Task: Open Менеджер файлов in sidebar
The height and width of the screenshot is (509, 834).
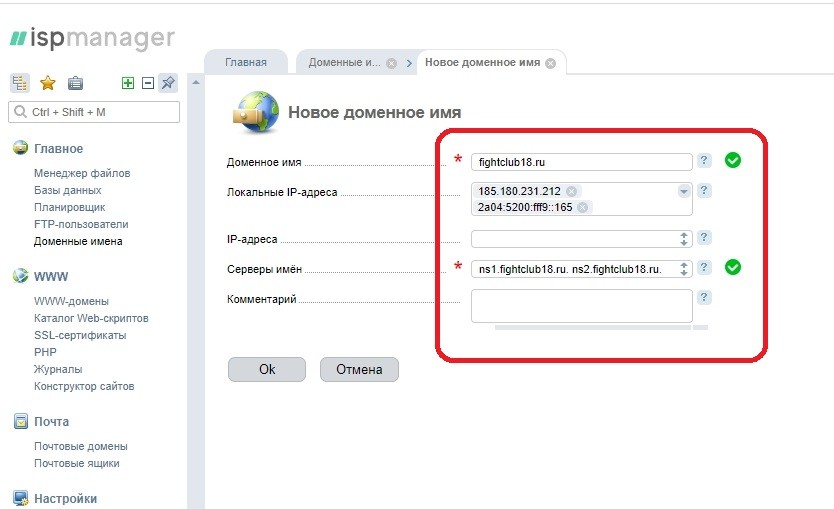Action: pos(82,173)
